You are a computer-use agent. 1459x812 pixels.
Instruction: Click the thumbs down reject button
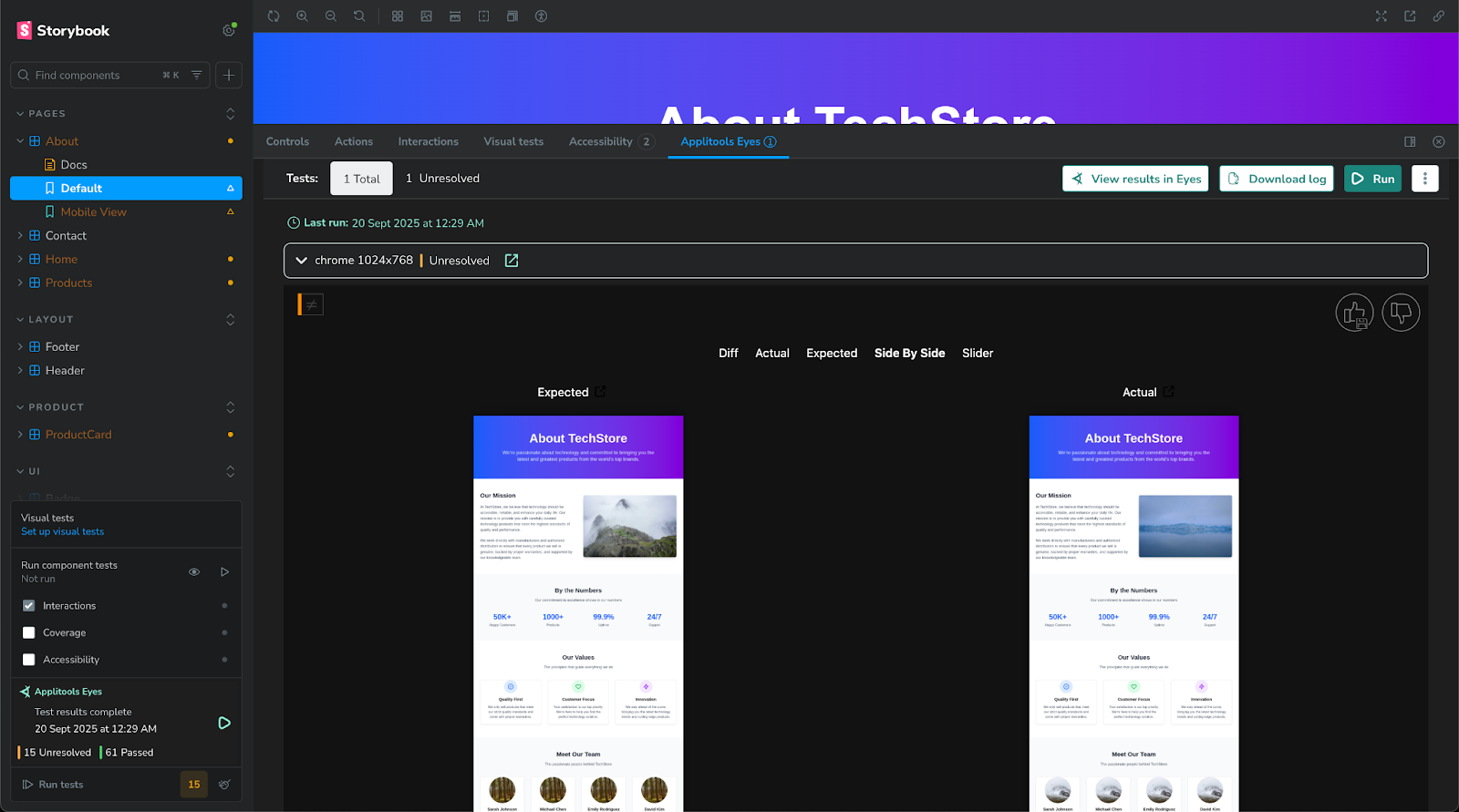[1401, 313]
